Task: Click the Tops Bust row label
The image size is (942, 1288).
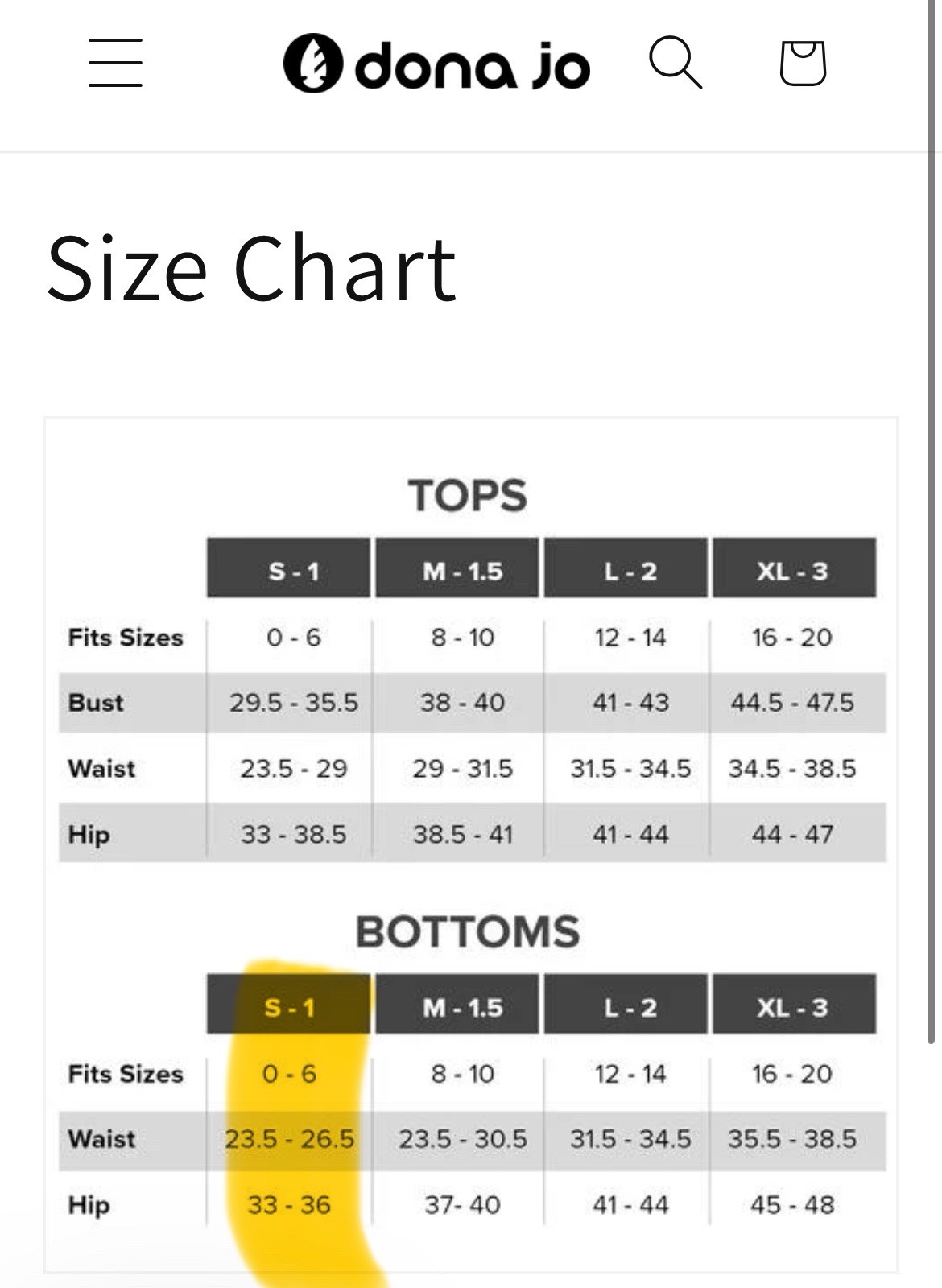Action: [96, 703]
